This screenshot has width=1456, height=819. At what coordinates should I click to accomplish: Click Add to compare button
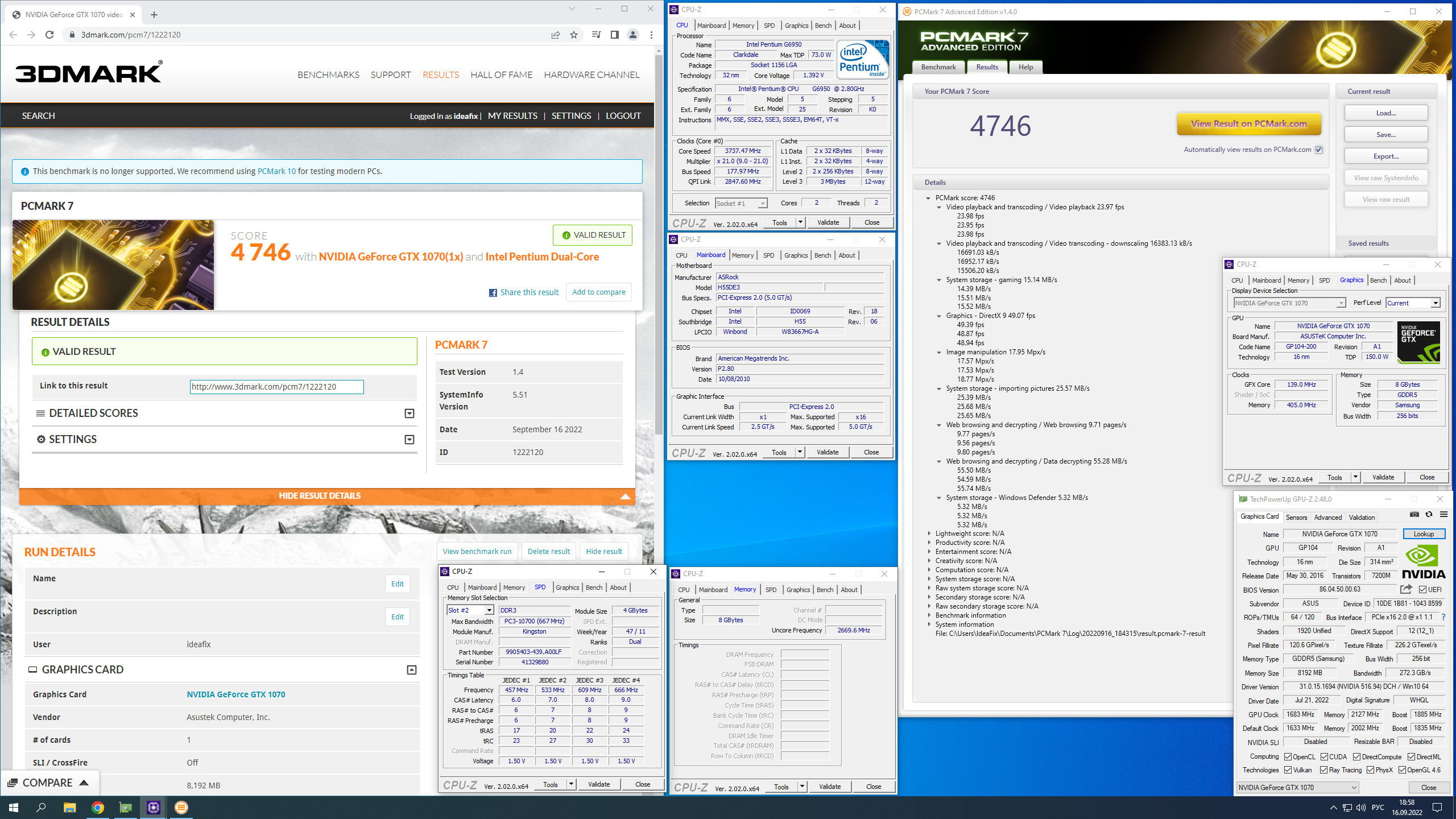(598, 292)
